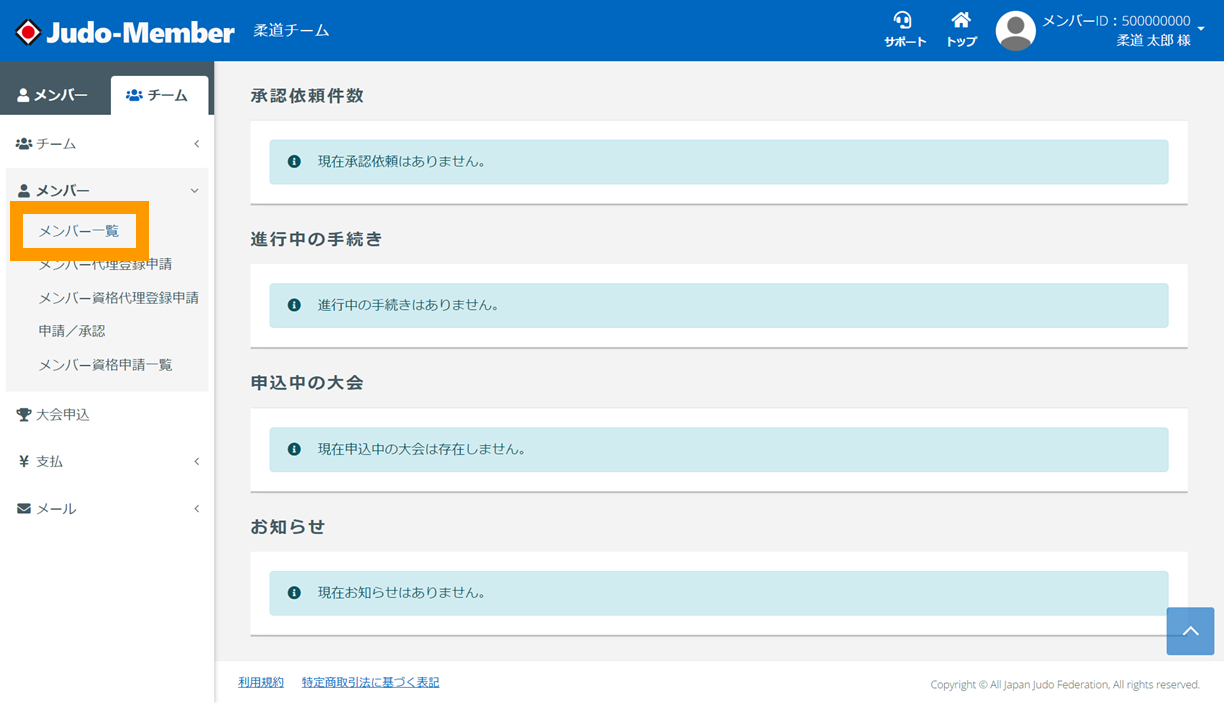Click the All Japan Judo Federation copyright text
This screenshot has height=703, width=1224.
tap(1065, 684)
